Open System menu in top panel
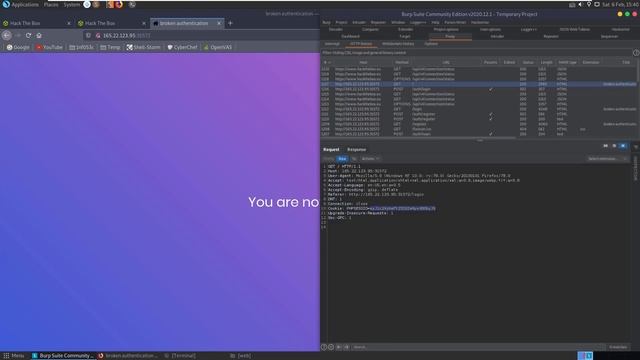 [x=71, y=4]
